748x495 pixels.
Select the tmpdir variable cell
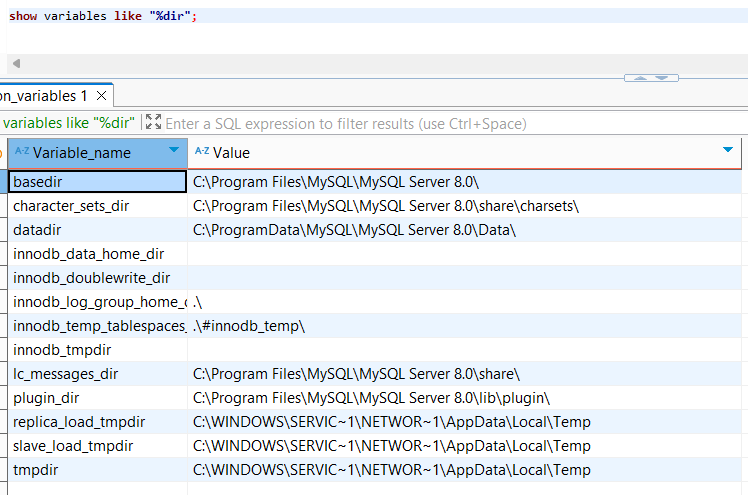coord(98,470)
